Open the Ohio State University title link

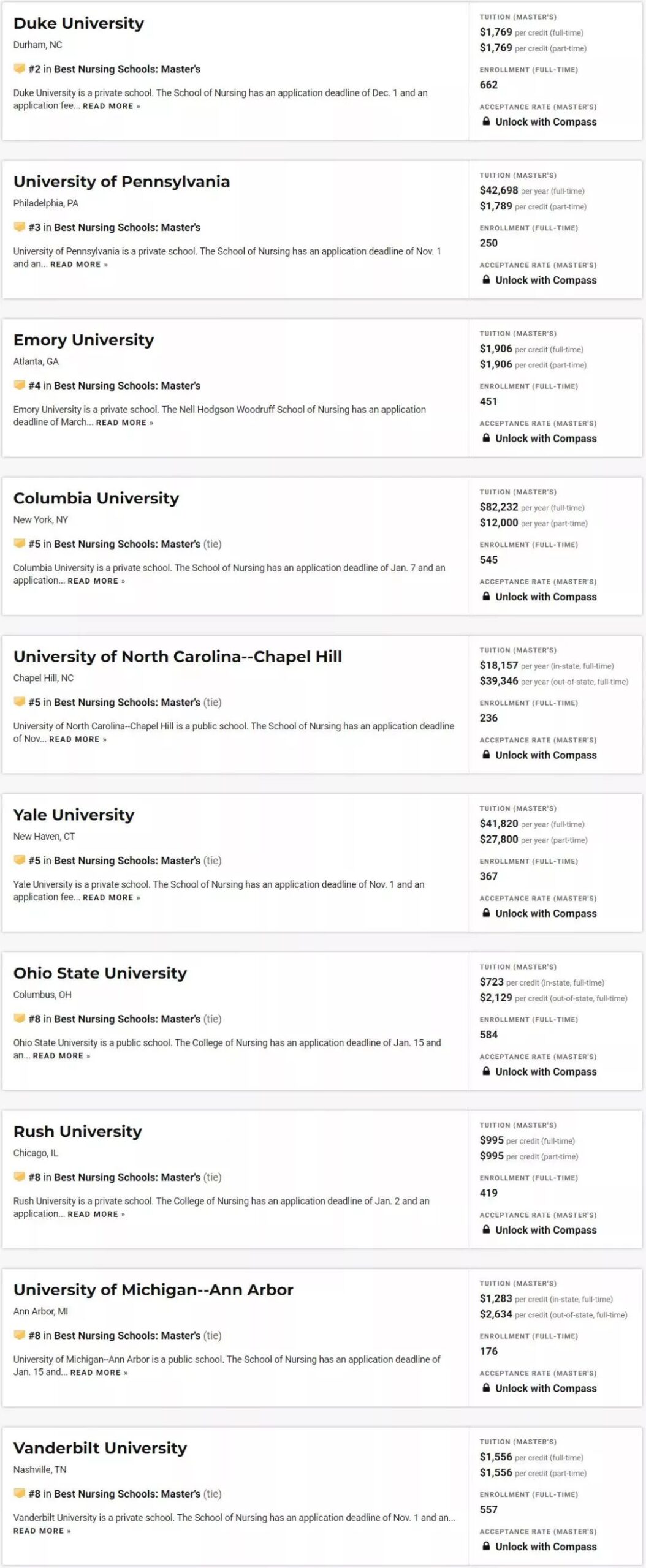point(100,973)
